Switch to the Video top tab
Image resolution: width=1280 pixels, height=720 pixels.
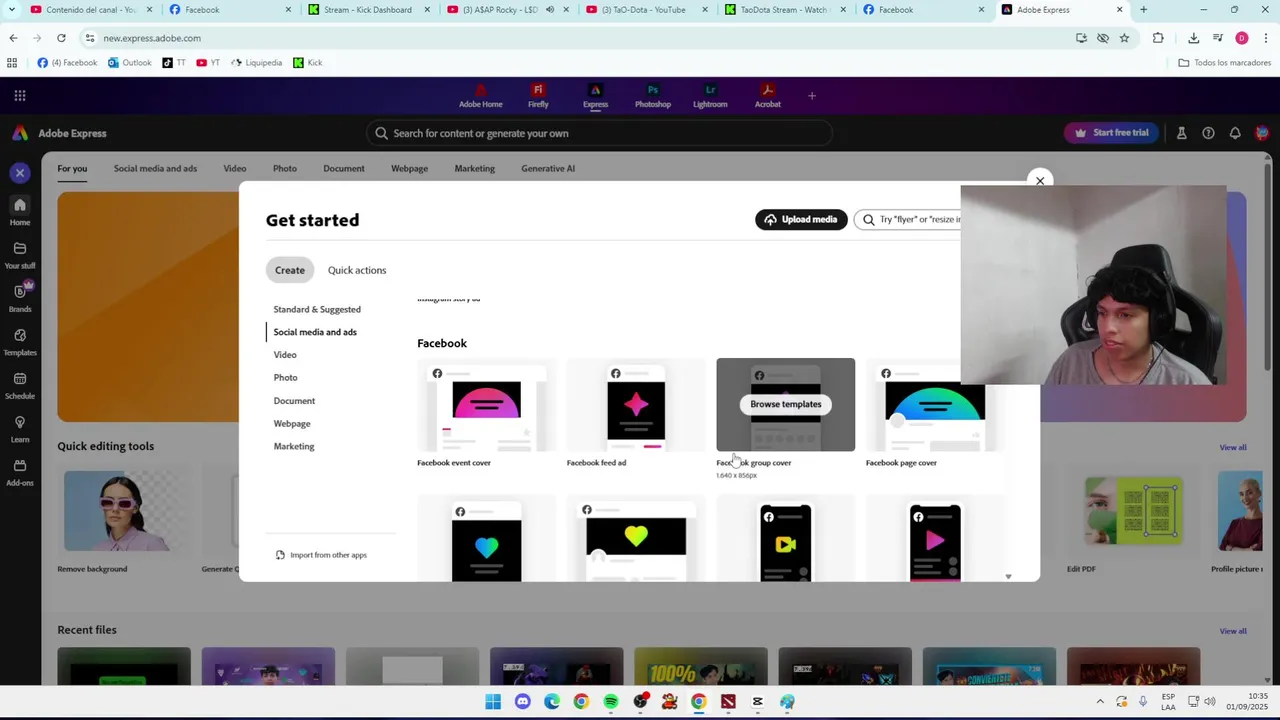235,168
